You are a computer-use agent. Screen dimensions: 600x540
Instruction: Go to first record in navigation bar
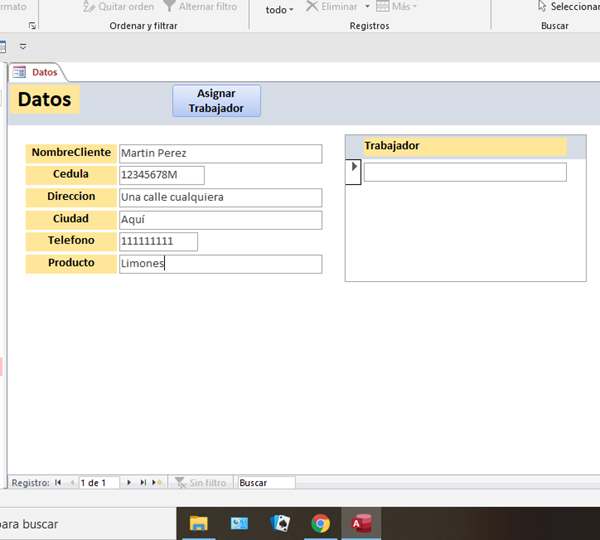pos(58,483)
